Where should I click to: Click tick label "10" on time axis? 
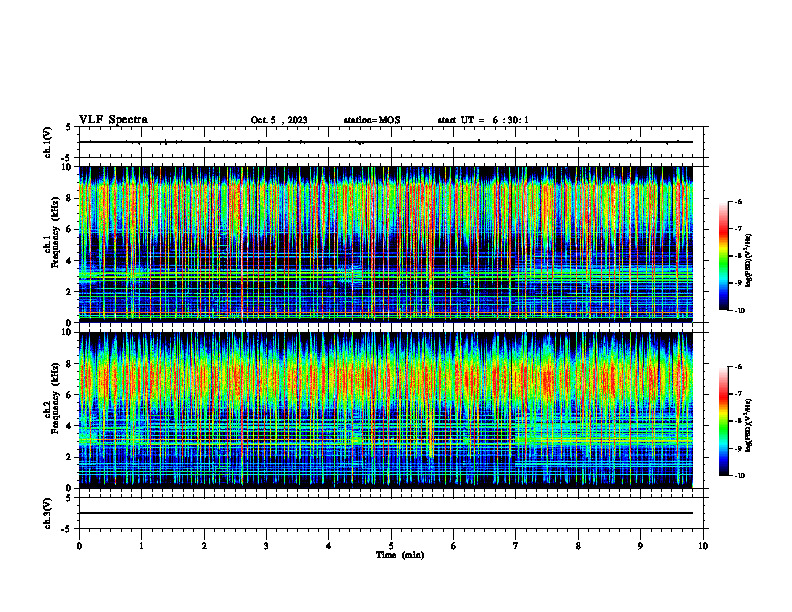703,546
